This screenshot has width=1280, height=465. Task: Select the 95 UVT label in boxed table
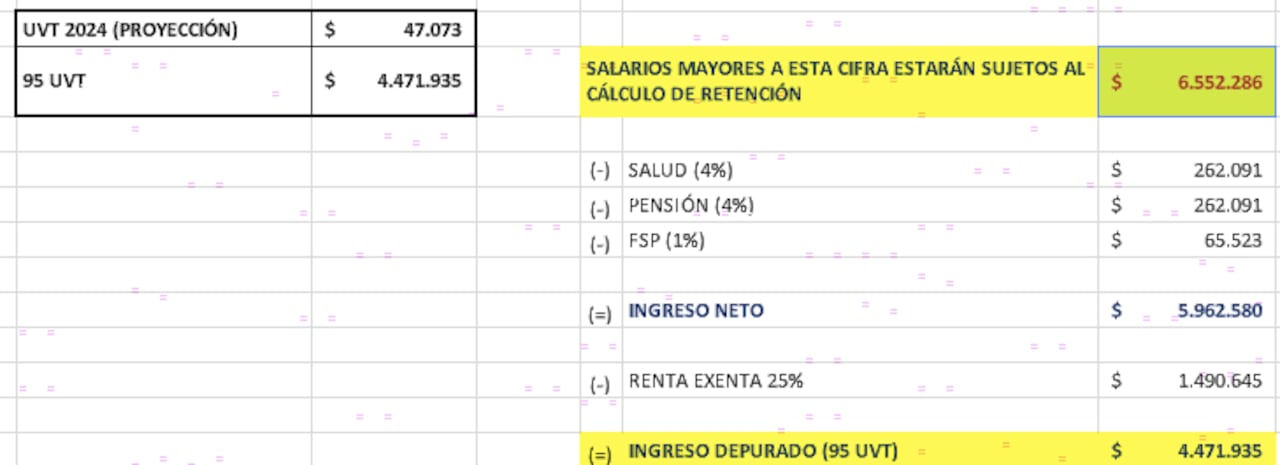56,81
